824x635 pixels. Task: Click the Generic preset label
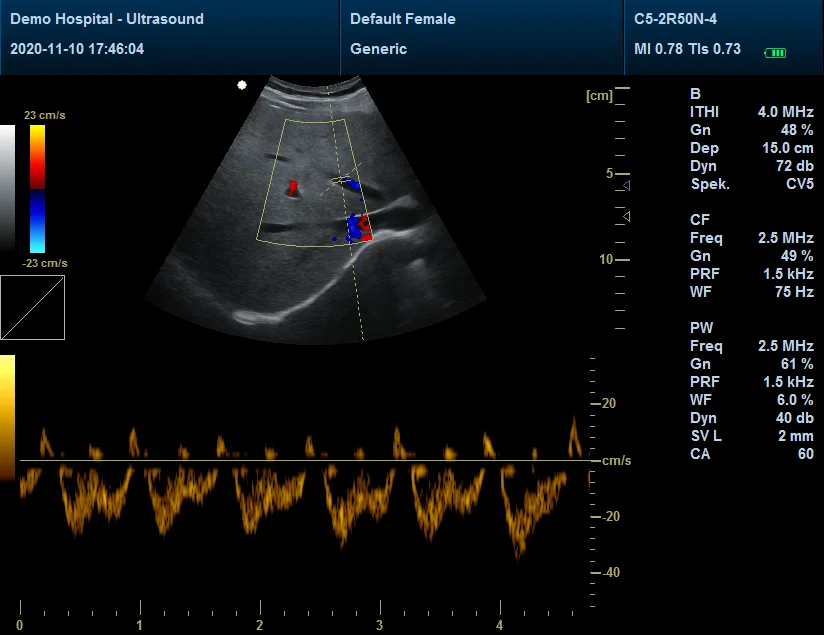[378, 49]
